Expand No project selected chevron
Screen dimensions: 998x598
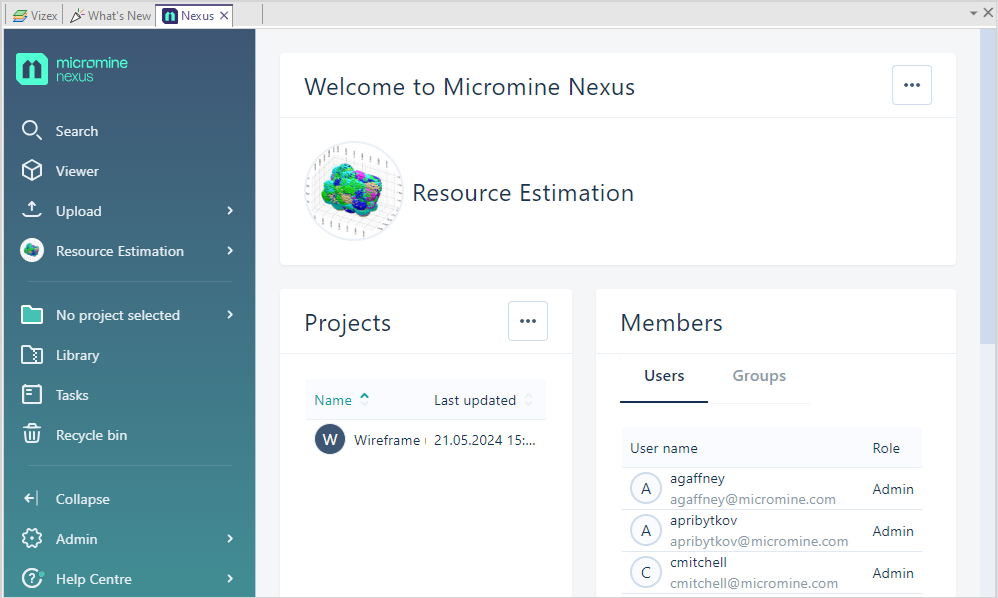click(230, 315)
